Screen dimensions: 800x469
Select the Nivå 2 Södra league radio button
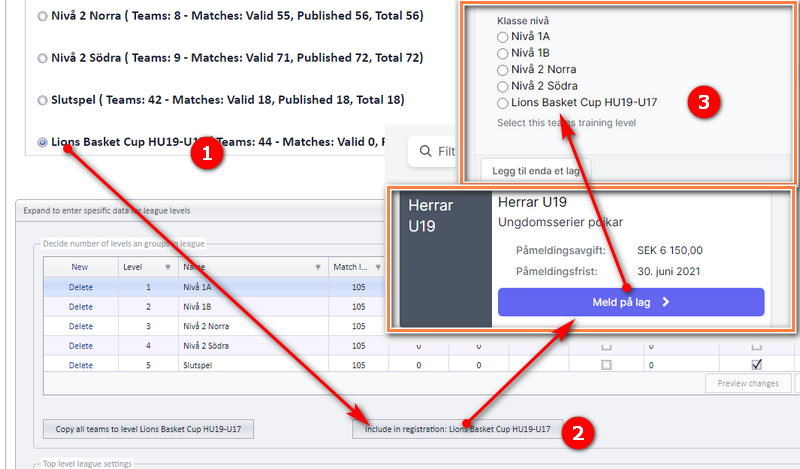42,58
